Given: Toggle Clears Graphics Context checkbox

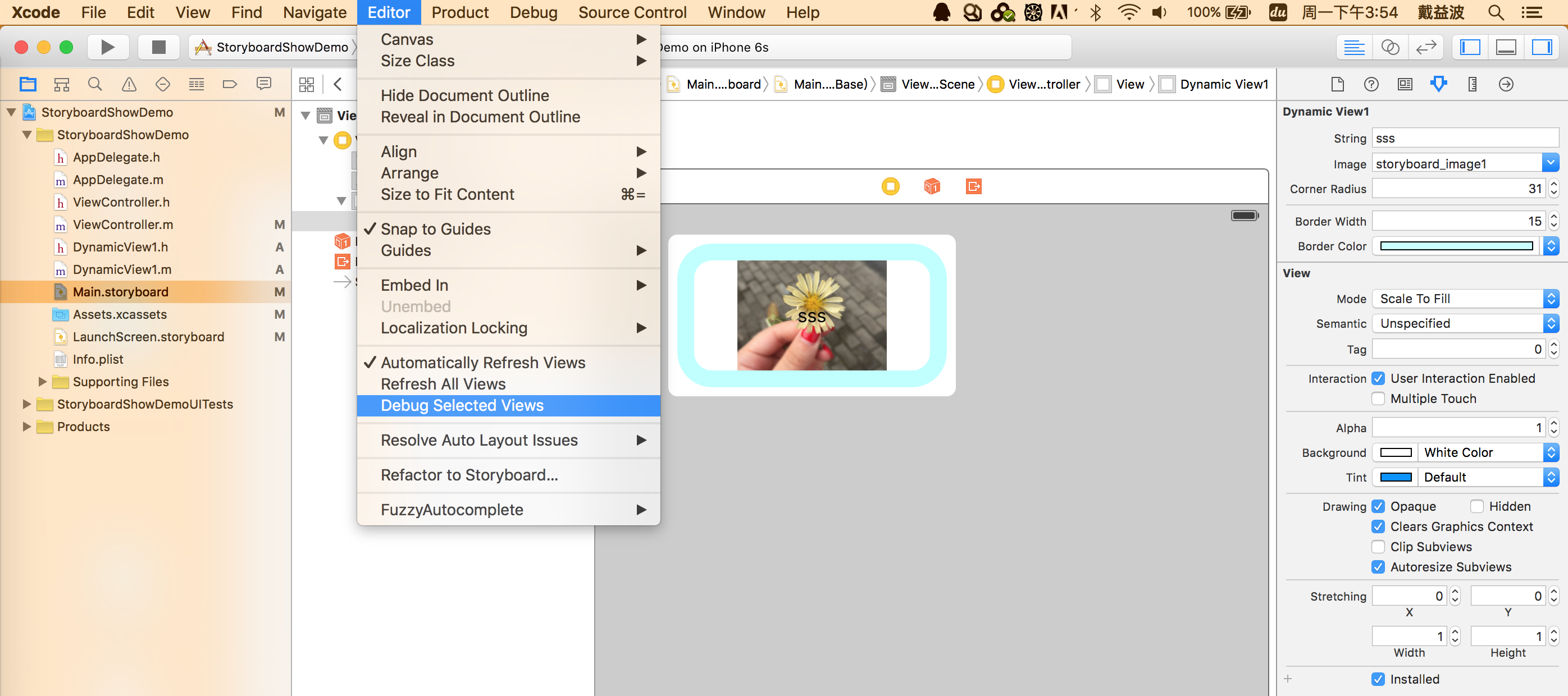Looking at the screenshot, I should [x=1378, y=526].
